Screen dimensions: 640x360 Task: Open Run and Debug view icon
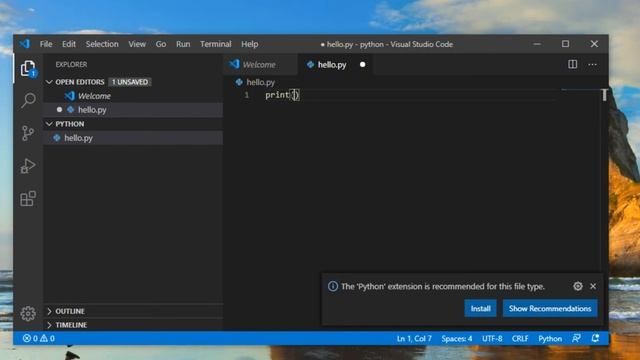(x=28, y=166)
